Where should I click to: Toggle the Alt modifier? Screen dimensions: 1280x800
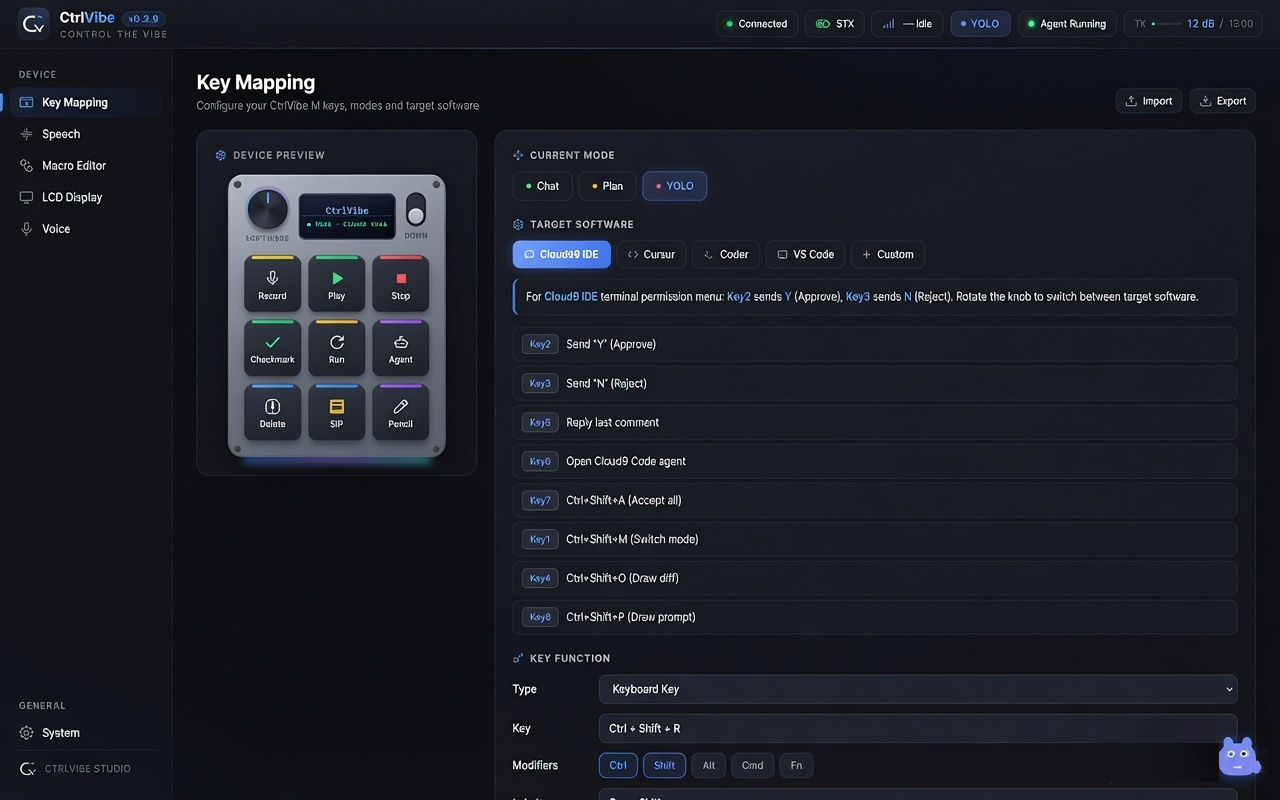(709, 766)
